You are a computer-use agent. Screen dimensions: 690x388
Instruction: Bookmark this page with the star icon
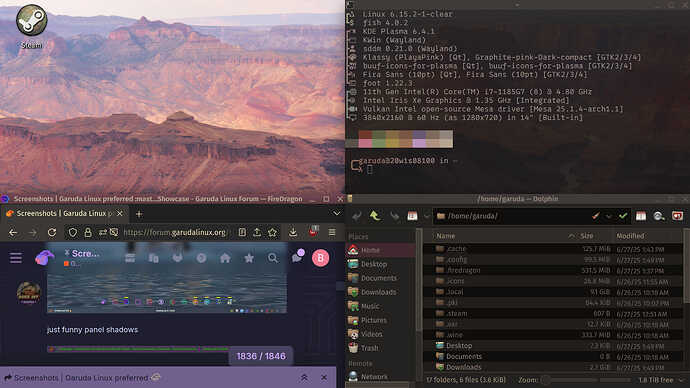coord(273,232)
